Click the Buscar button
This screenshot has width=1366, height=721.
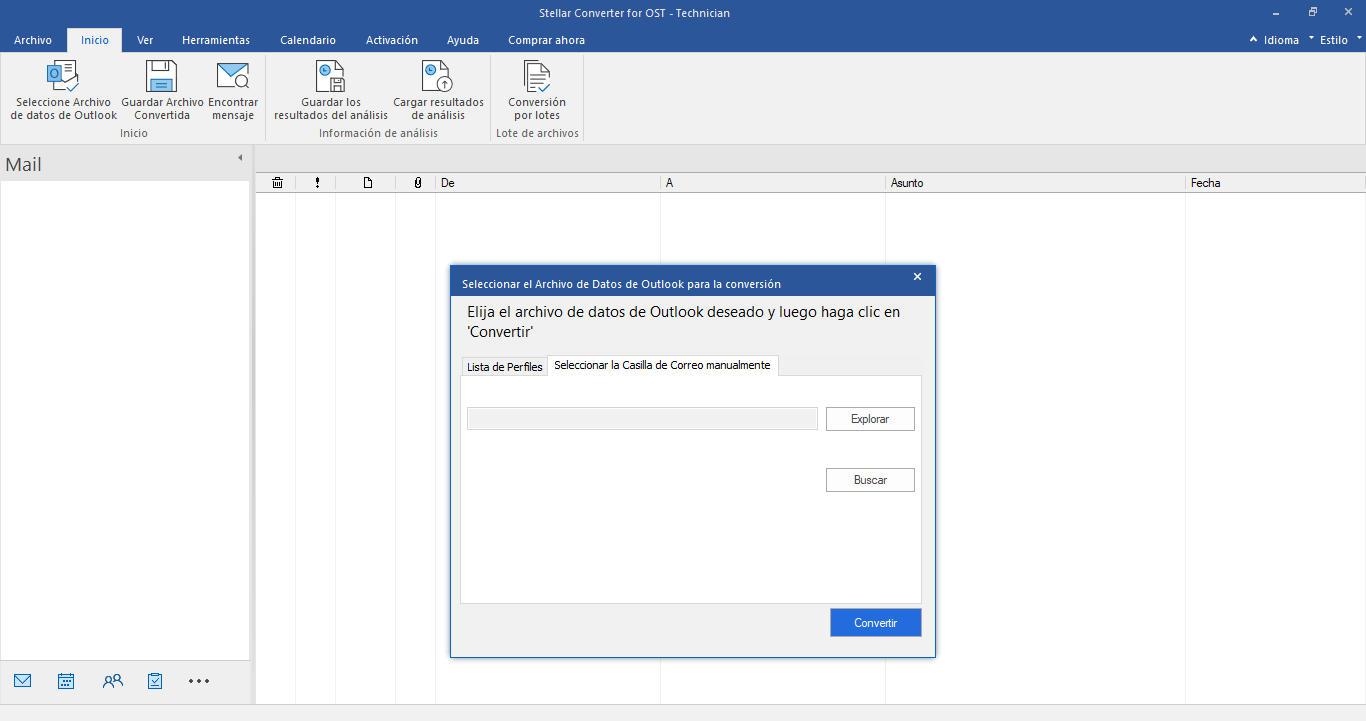[870, 480]
